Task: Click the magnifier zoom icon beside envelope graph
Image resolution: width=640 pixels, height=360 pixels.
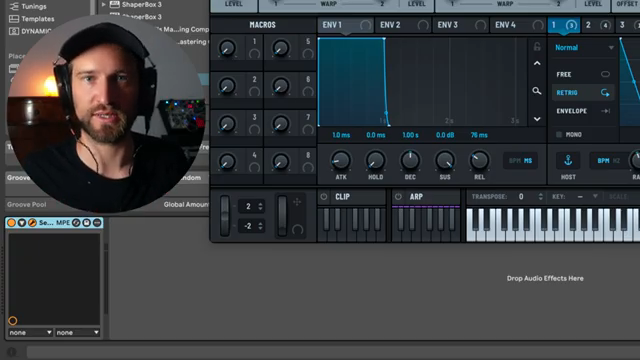Action: tap(537, 91)
